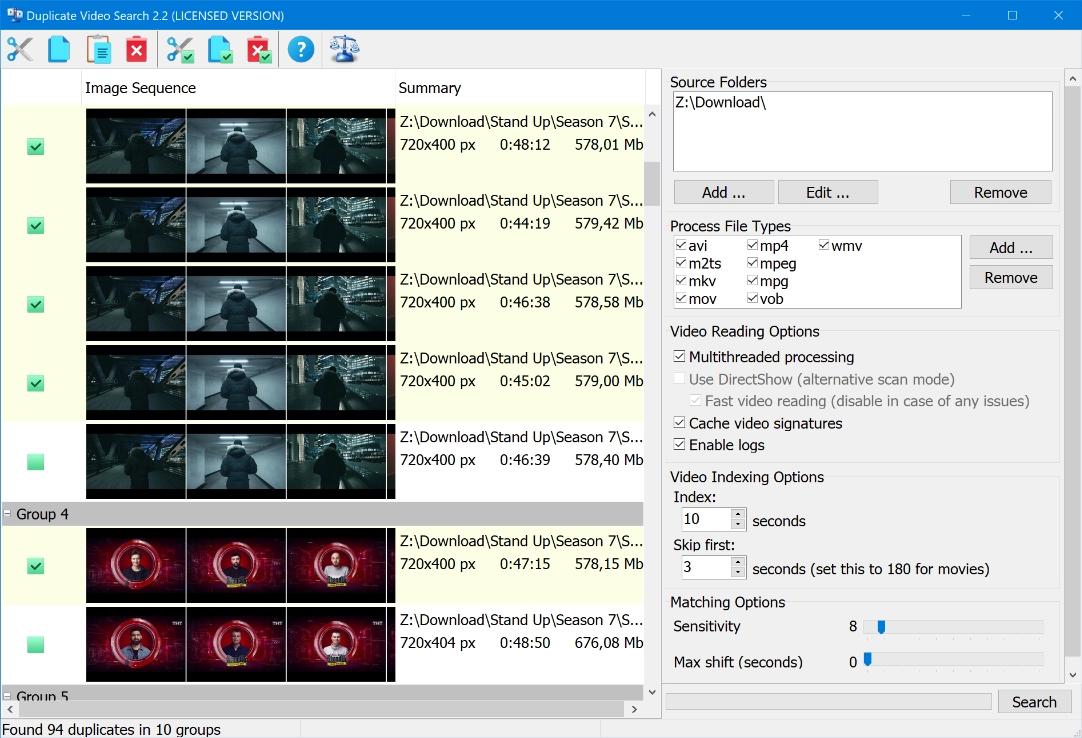Image resolution: width=1082 pixels, height=738 pixels.
Task: Click the Copy file toolbar icon
Action: pos(58,48)
